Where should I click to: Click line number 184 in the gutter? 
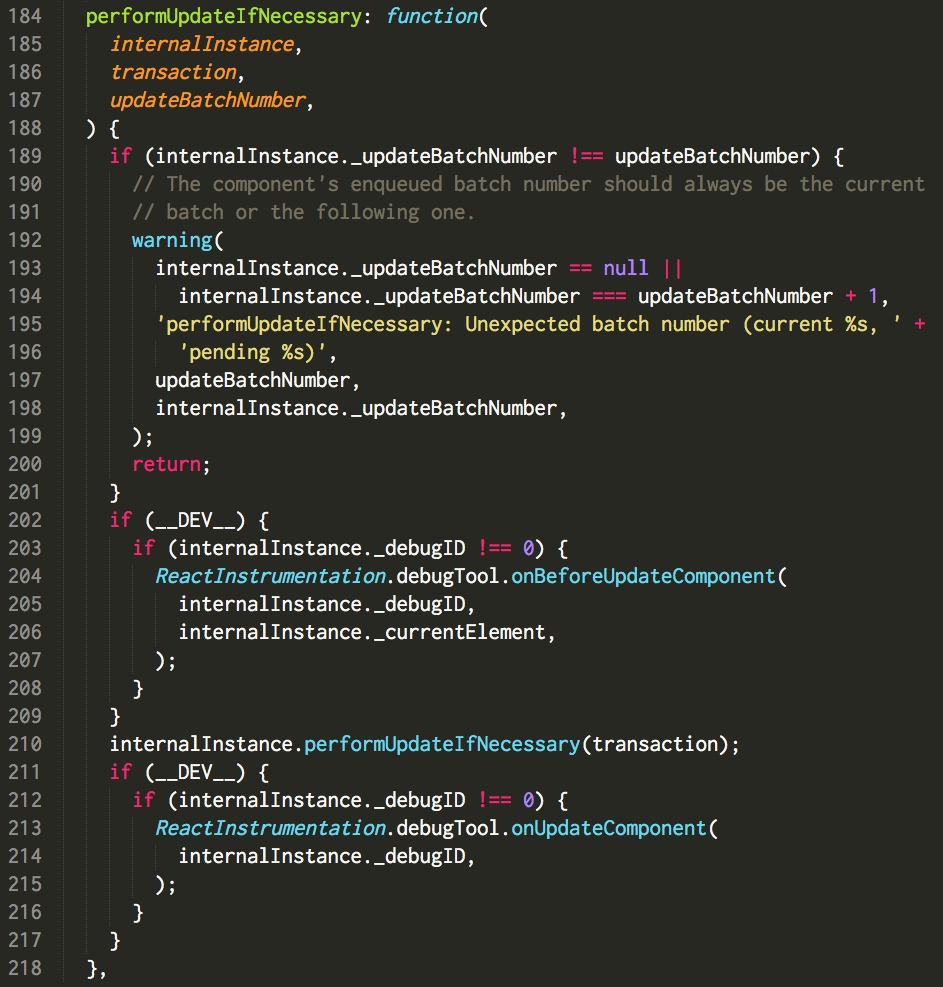pyautogui.click(x=25, y=16)
